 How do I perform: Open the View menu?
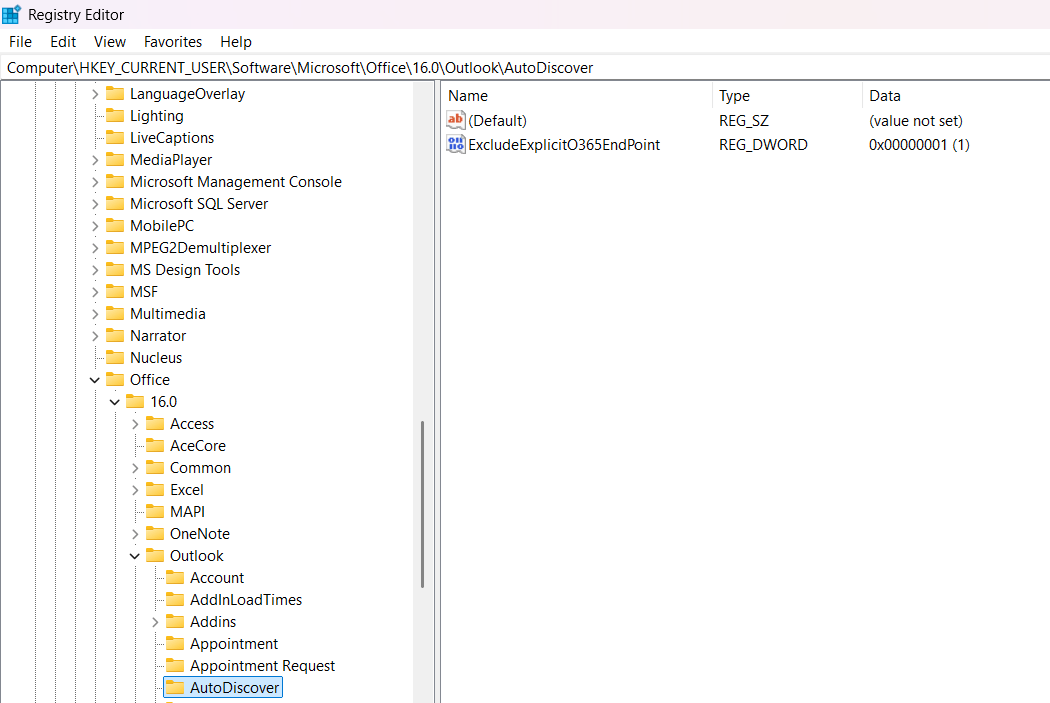[110, 42]
